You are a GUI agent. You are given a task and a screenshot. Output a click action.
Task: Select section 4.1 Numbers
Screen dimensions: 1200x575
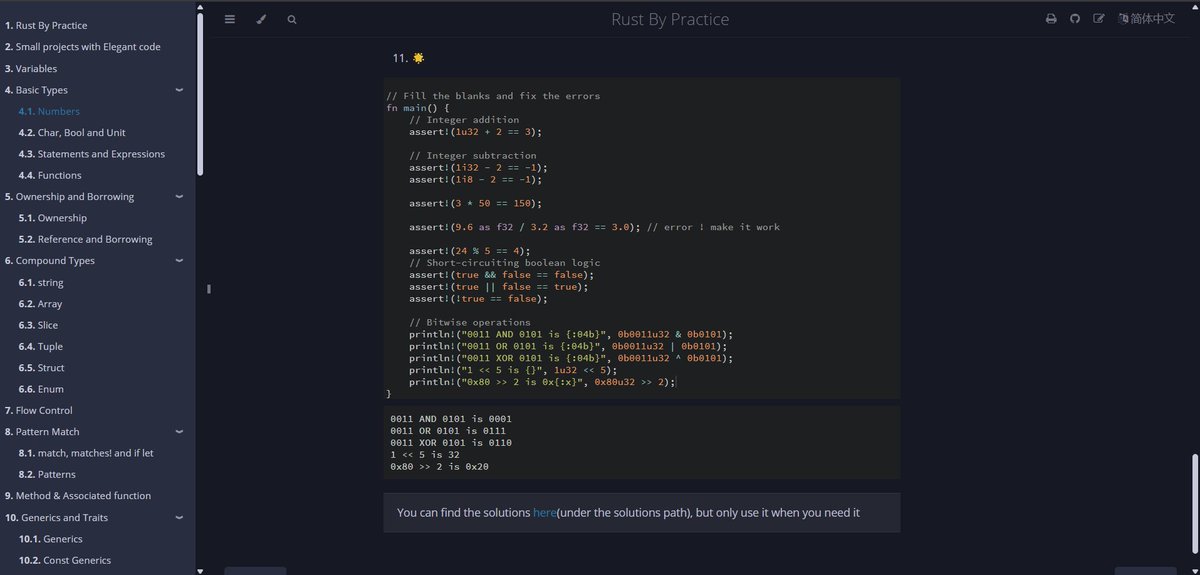tap(49, 111)
